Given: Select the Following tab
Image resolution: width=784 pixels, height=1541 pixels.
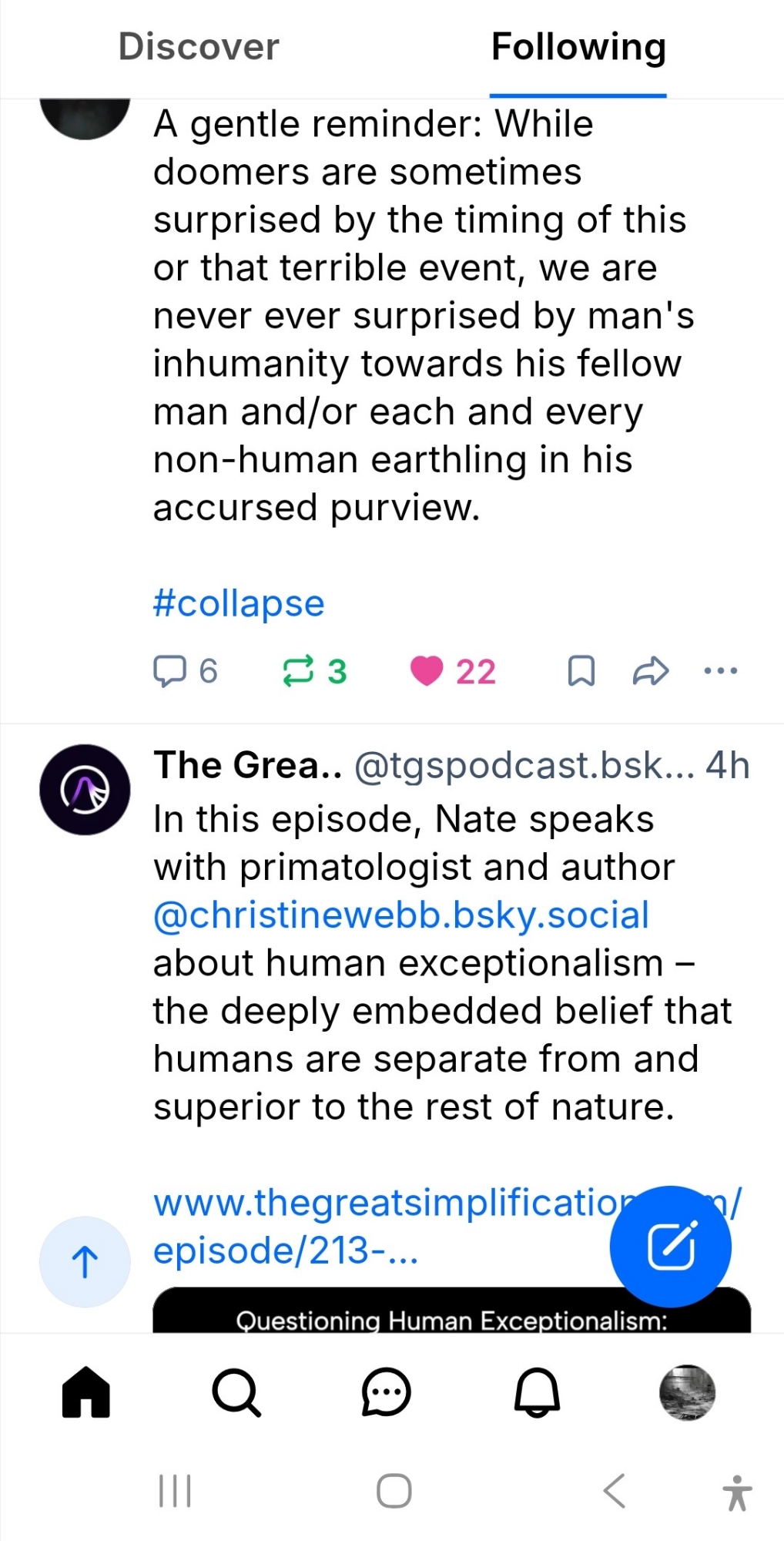Looking at the screenshot, I should (578, 48).
